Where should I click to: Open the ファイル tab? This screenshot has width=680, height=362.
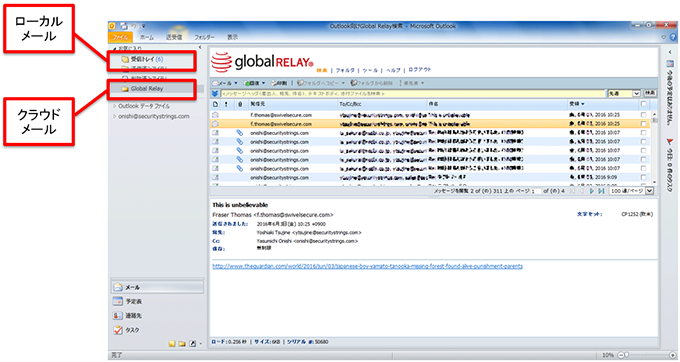point(120,37)
